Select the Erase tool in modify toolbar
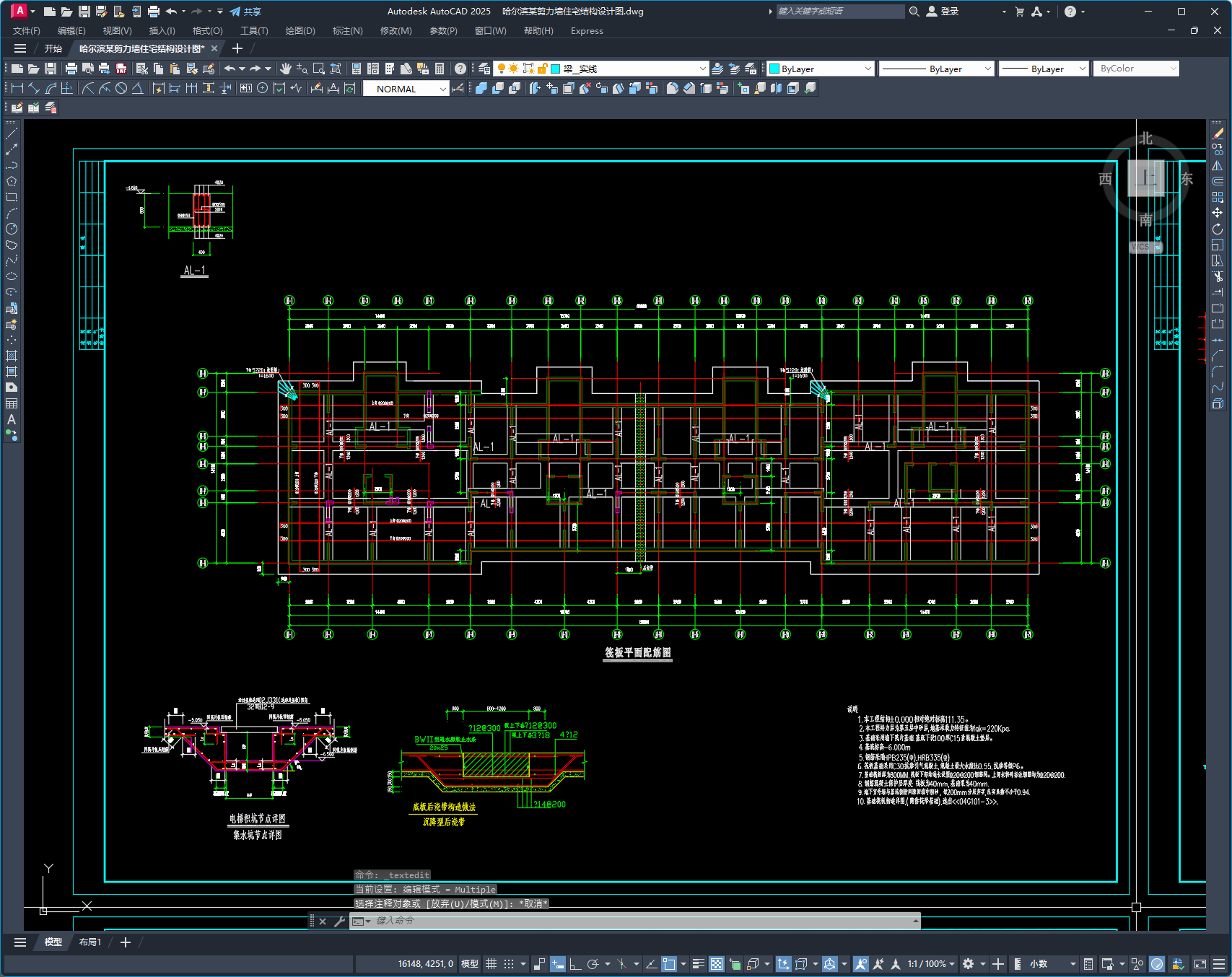 click(1218, 133)
